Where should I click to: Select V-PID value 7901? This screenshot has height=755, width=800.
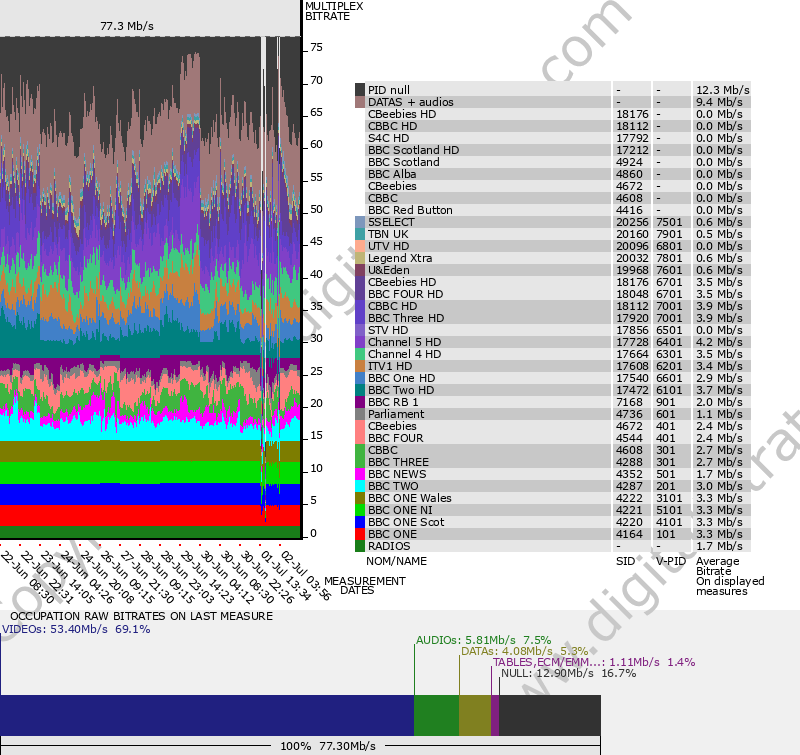pos(669,234)
